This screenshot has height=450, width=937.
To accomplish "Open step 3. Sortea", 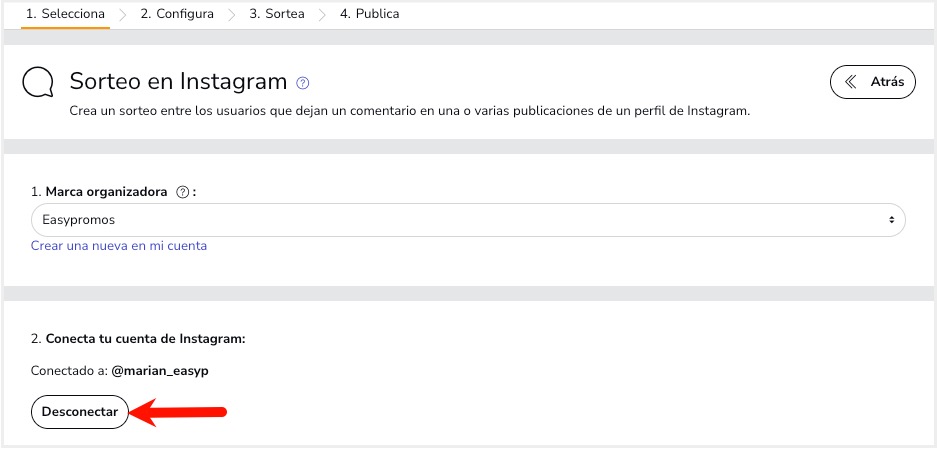I will [277, 14].
